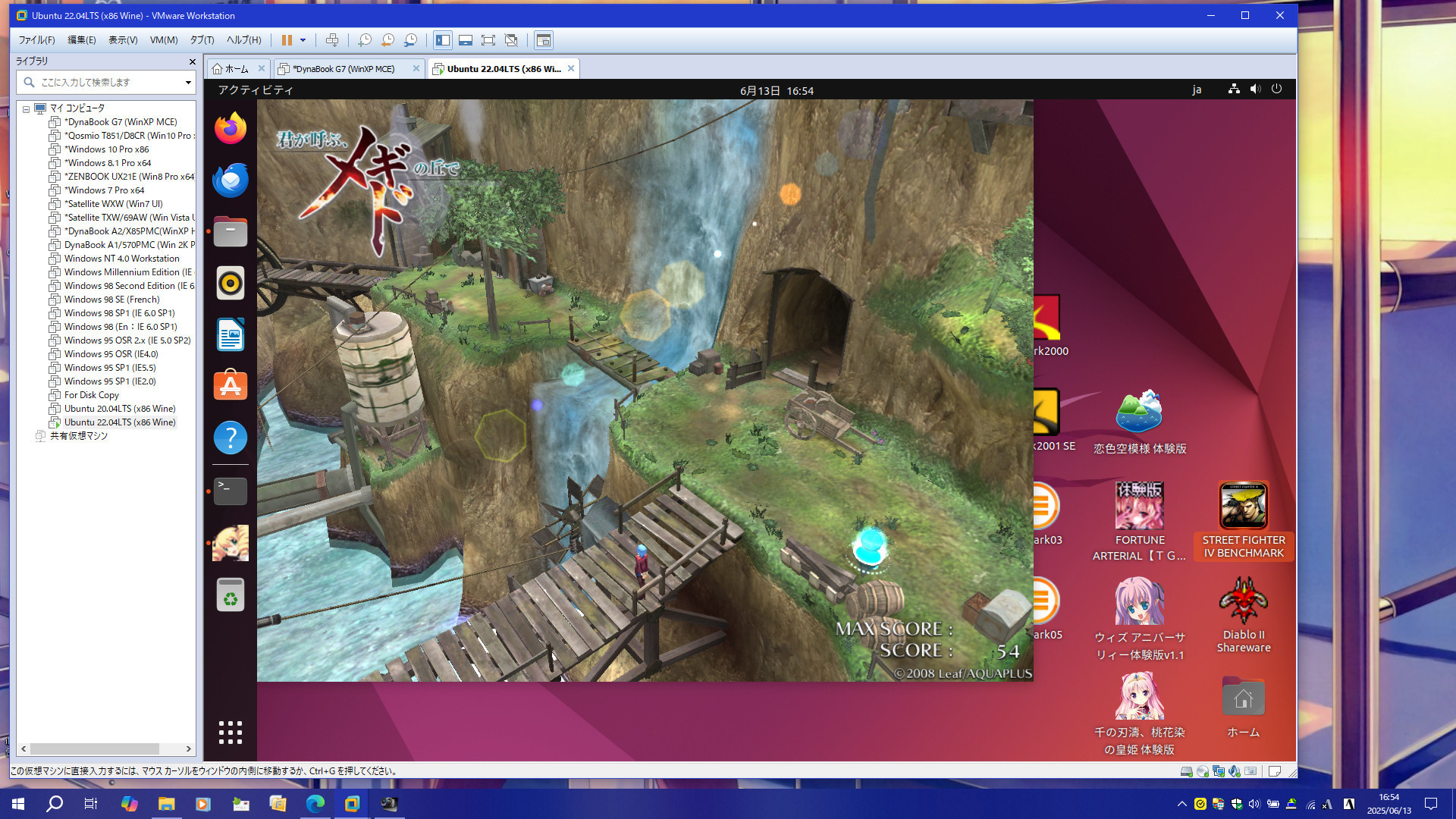
Task: Pause the virtual machine with the orange pause button
Action: tap(287, 40)
